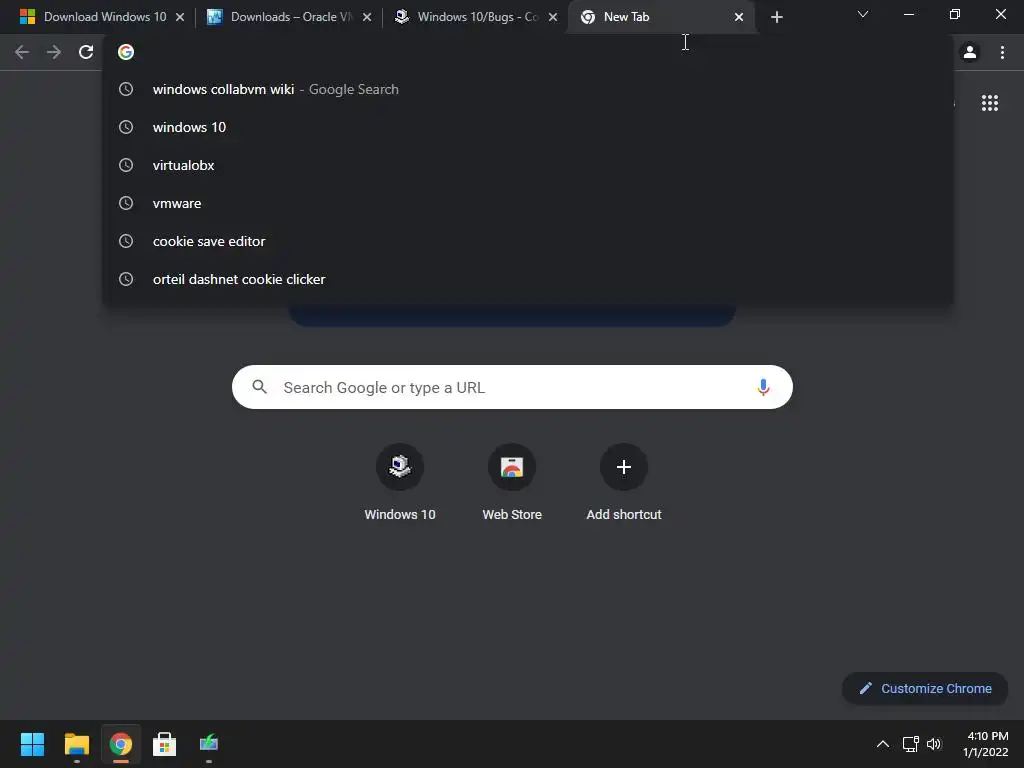This screenshot has width=1024, height=768.
Task: Click the Google icon in address bar
Action: [x=126, y=52]
